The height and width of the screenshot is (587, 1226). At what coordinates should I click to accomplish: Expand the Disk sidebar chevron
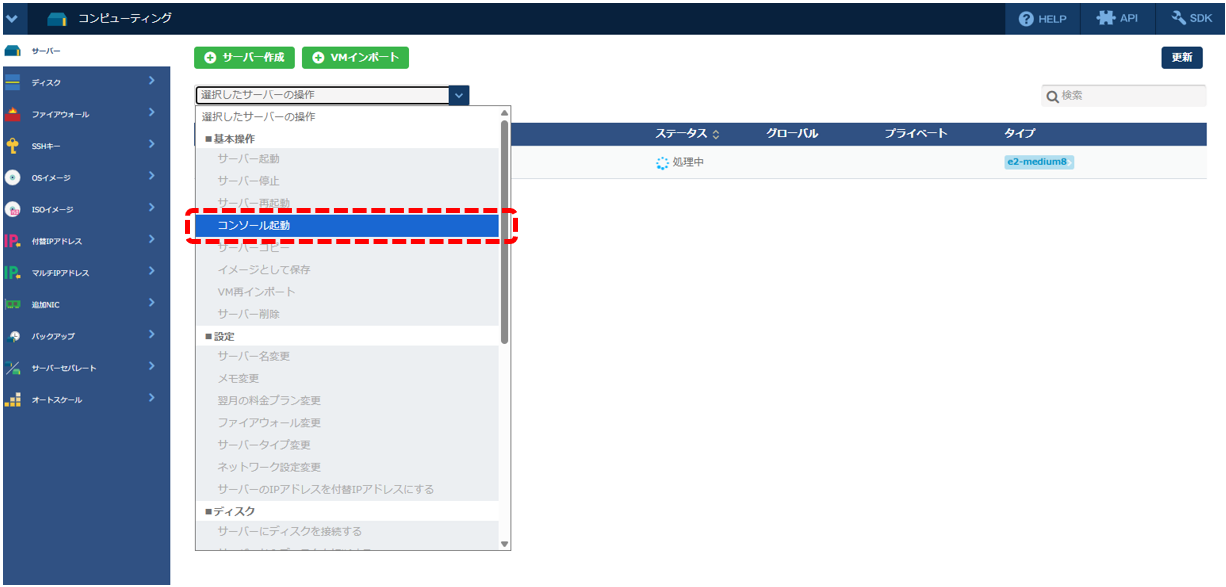point(151,81)
